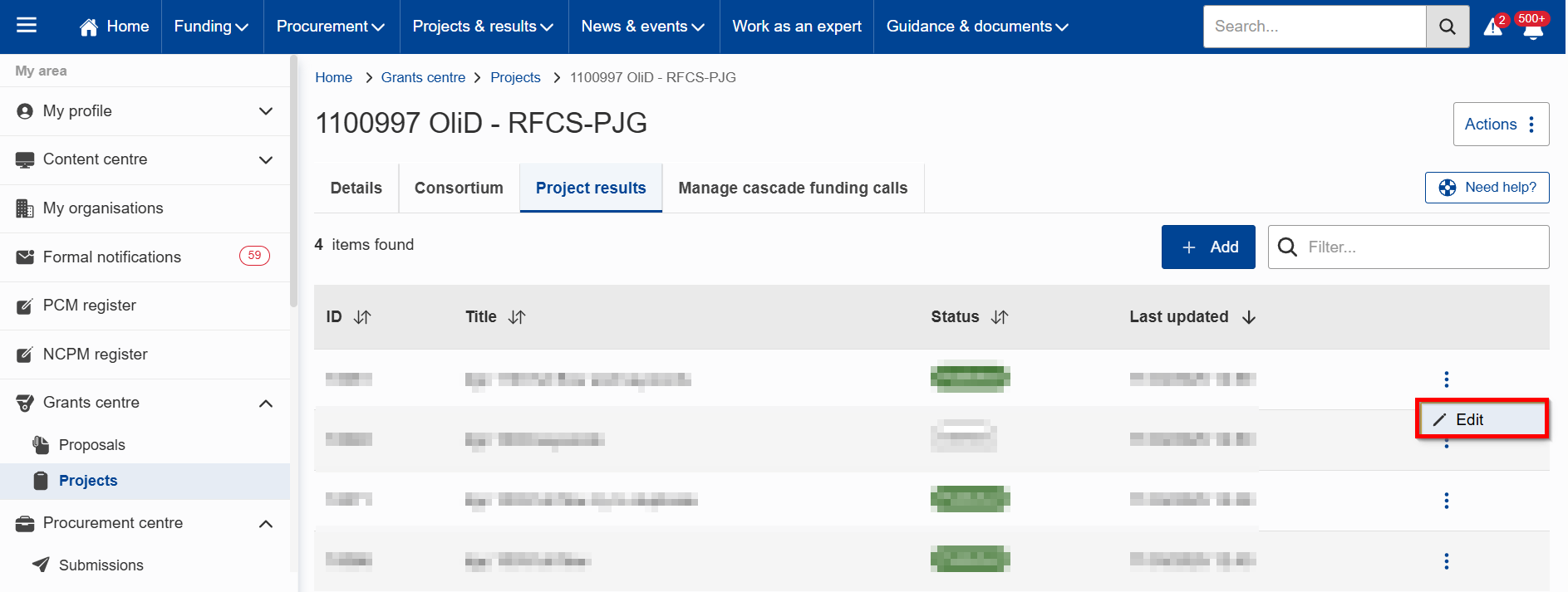1568x592 pixels.
Task: Open the alert warning notifications icon
Action: 1493,27
